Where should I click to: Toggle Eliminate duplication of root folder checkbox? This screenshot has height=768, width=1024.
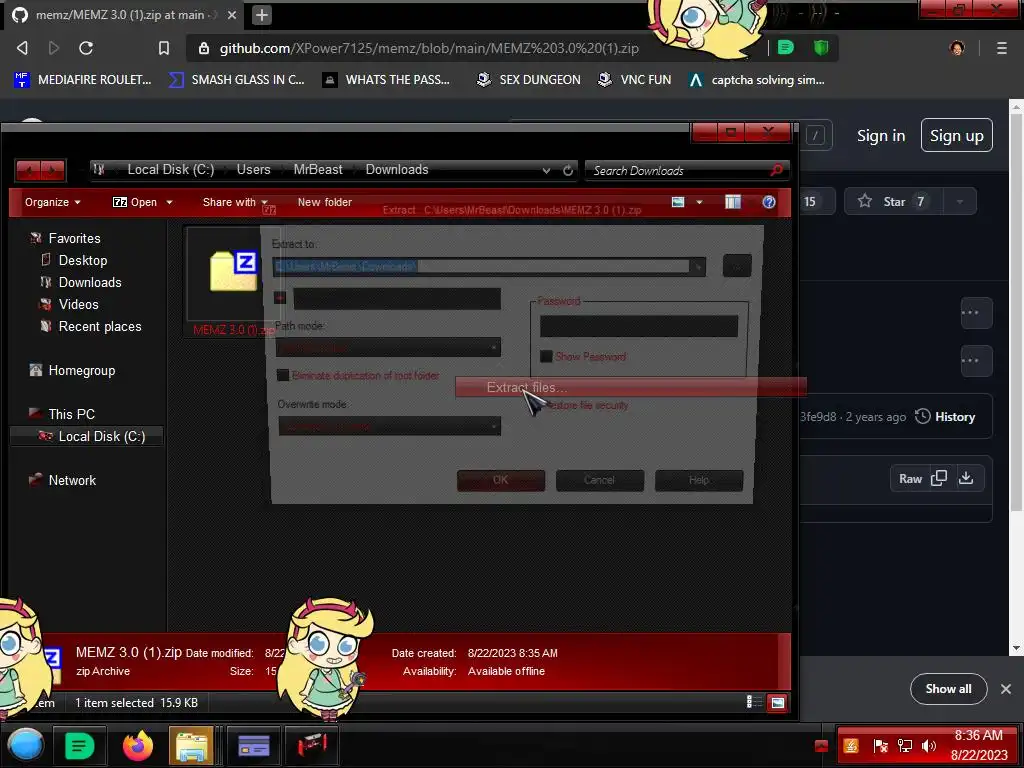coord(283,375)
